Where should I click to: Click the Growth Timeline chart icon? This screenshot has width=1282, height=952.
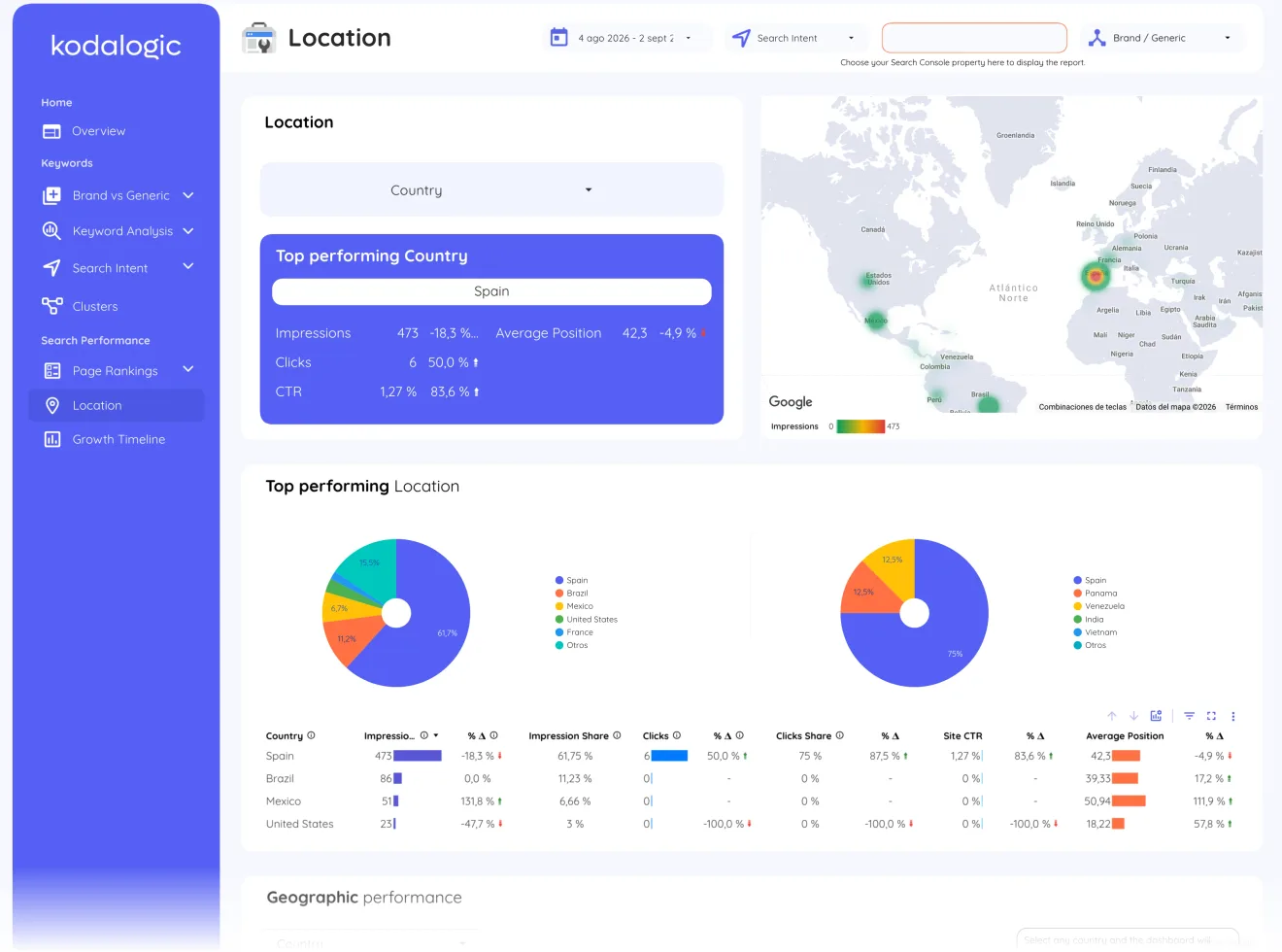[51, 439]
